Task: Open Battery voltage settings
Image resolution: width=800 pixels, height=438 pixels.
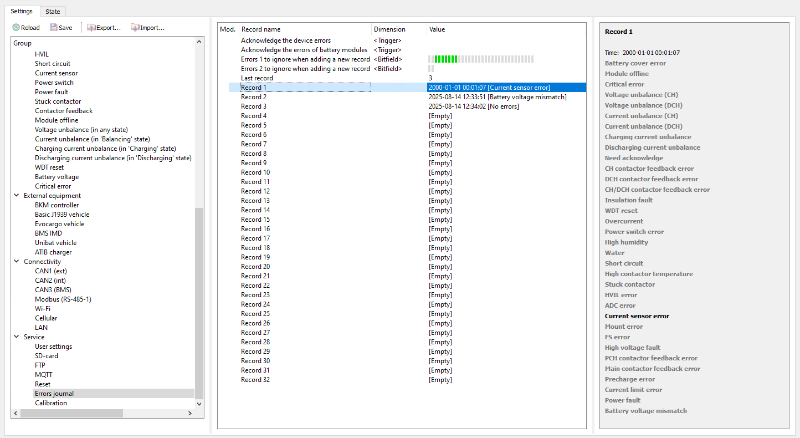Action: 57,177
